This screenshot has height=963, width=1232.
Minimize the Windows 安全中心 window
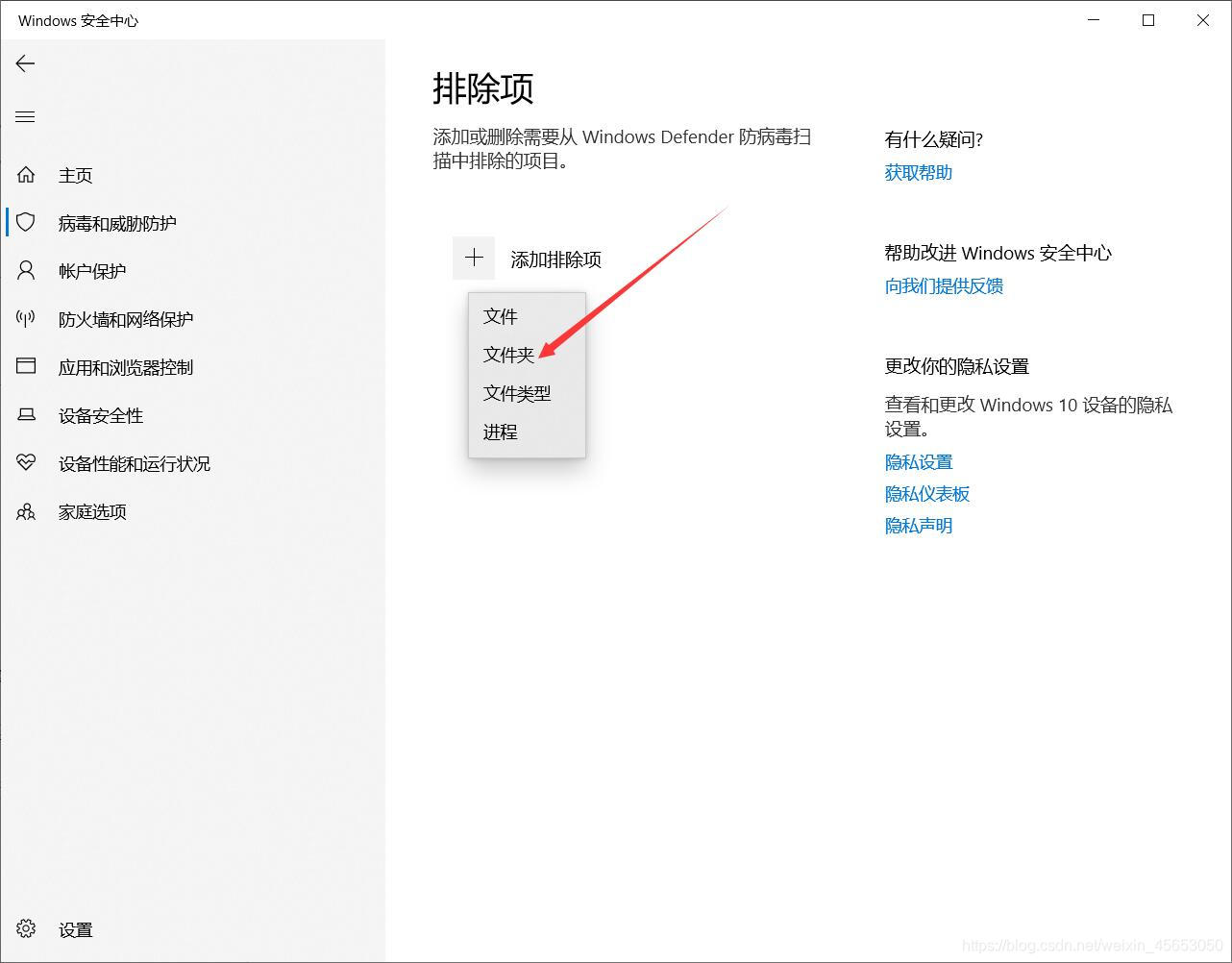tap(1094, 20)
